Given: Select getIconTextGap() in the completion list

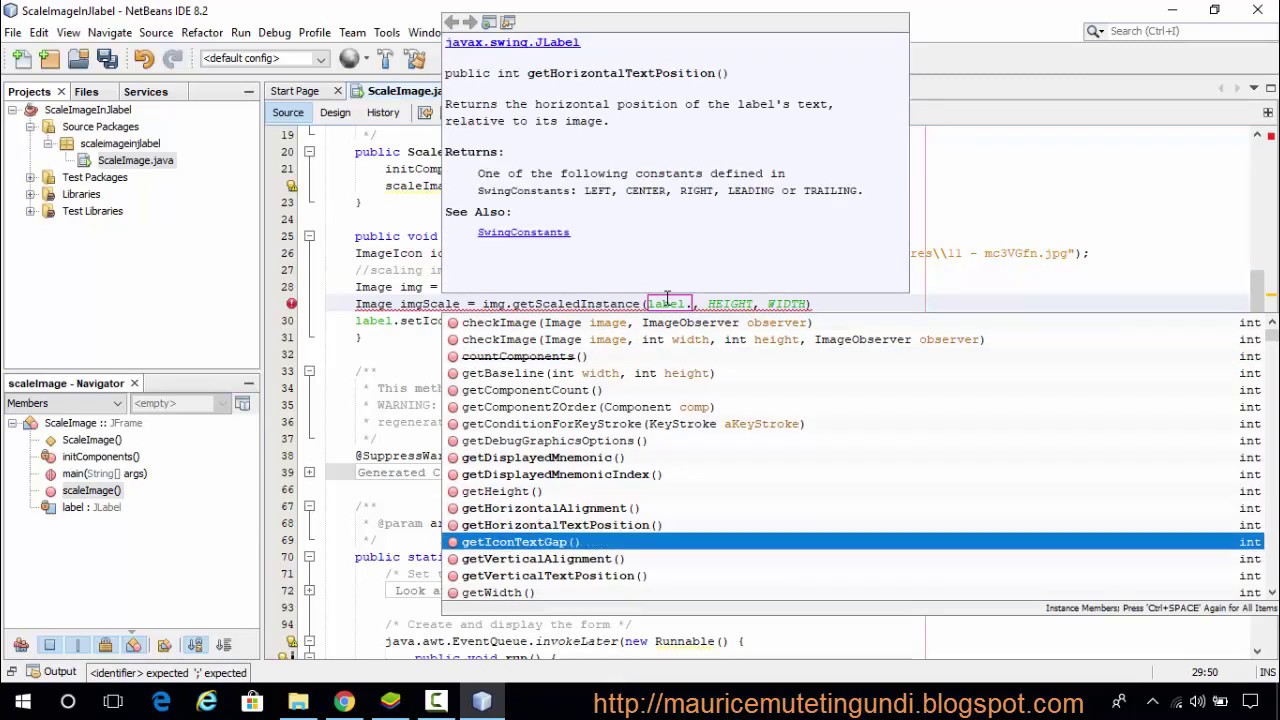Looking at the screenshot, I should click(x=855, y=542).
